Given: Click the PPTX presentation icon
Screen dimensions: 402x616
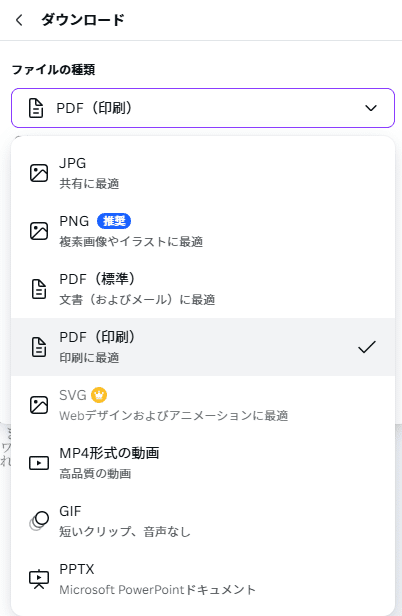Looking at the screenshot, I should click(39, 579).
